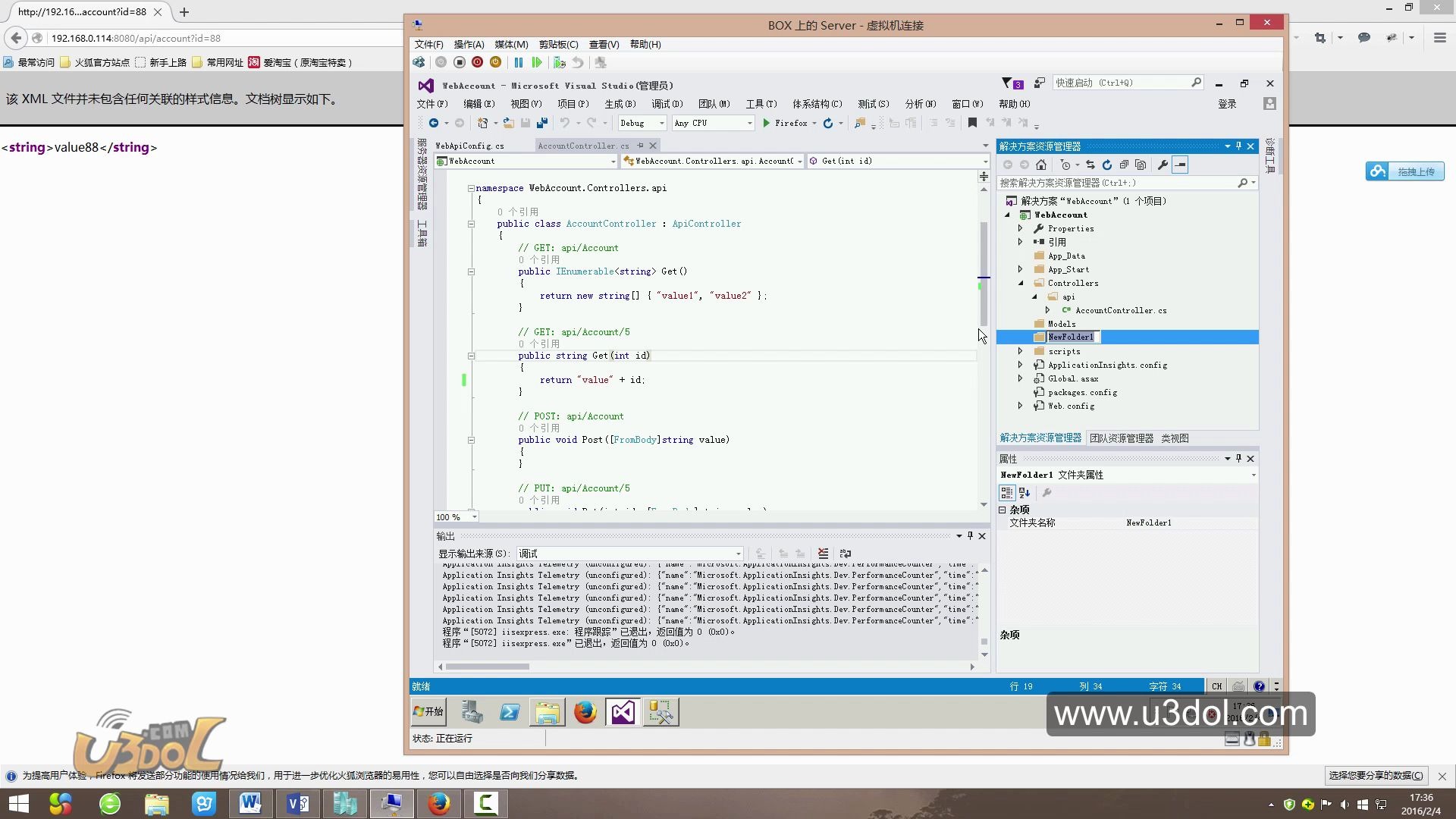1456x819 pixels.
Task: Toggle pin on AccountController.cs tab
Action: point(641,146)
